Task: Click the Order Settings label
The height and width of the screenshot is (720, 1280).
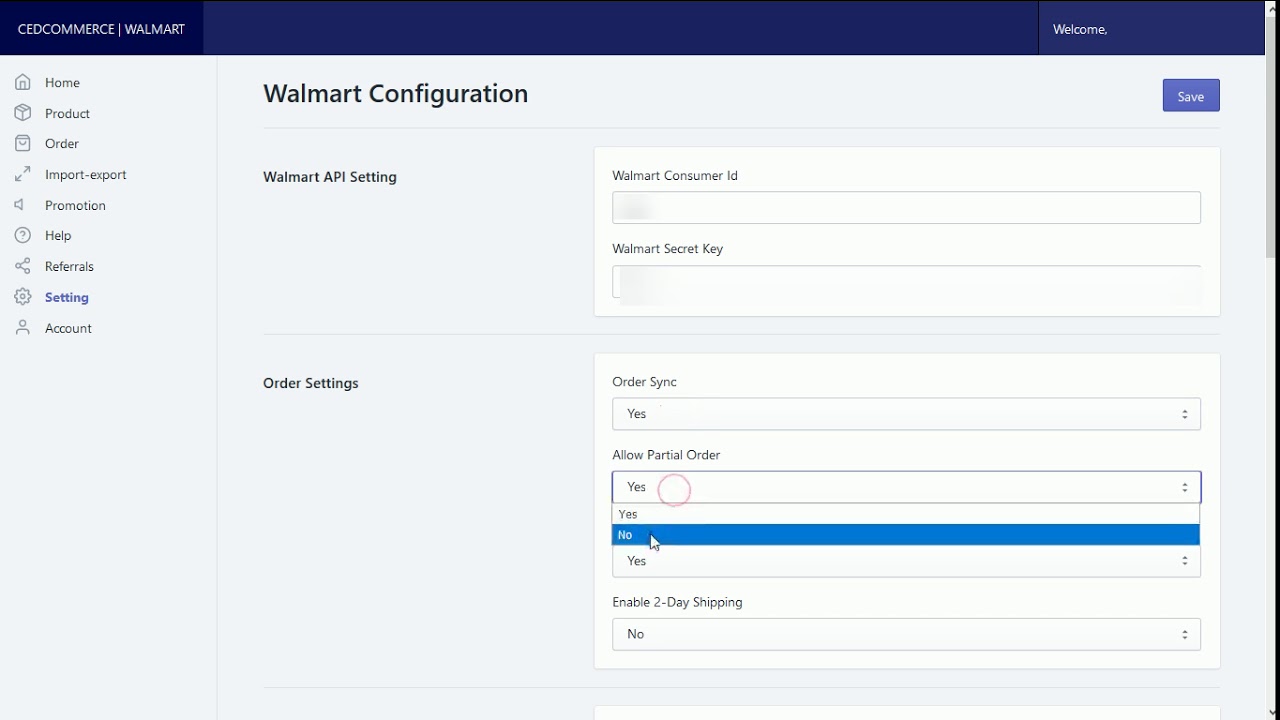Action: coord(311,383)
